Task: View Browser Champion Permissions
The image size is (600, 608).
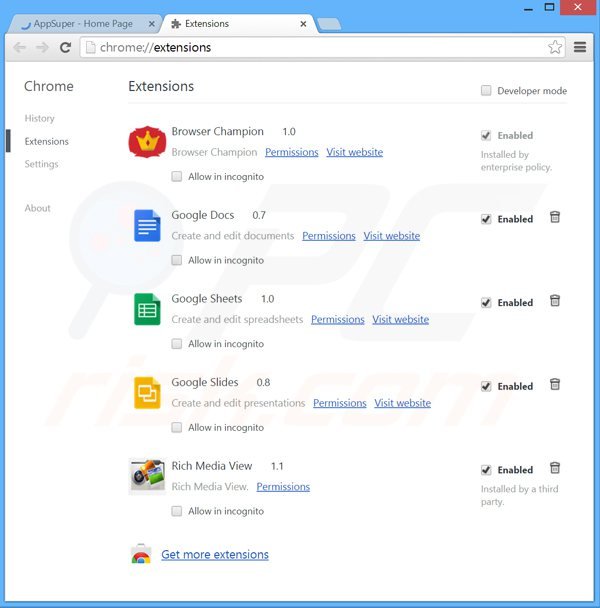Action: pos(292,152)
